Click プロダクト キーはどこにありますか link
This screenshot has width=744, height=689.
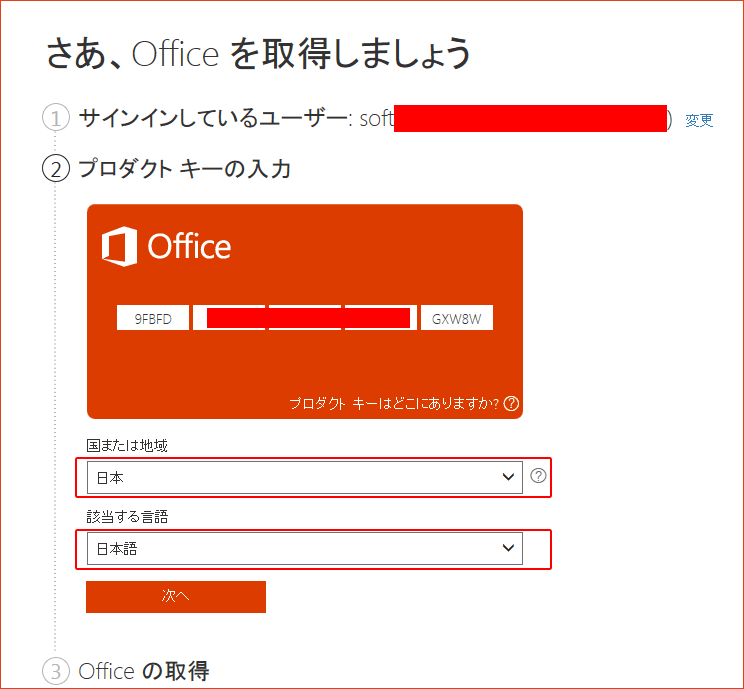(394, 404)
